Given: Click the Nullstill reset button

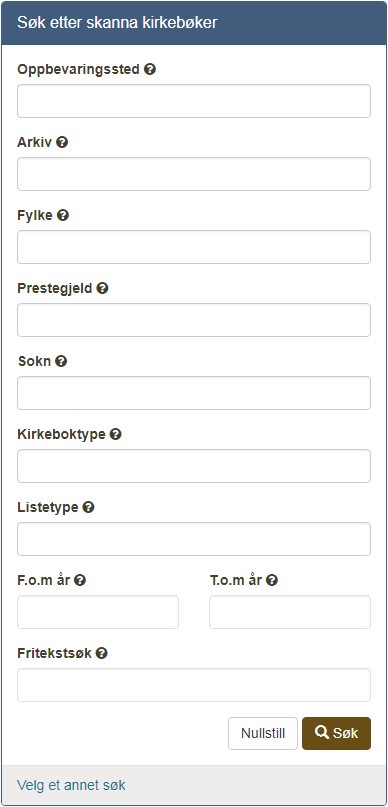Looking at the screenshot, I should 263,733.
